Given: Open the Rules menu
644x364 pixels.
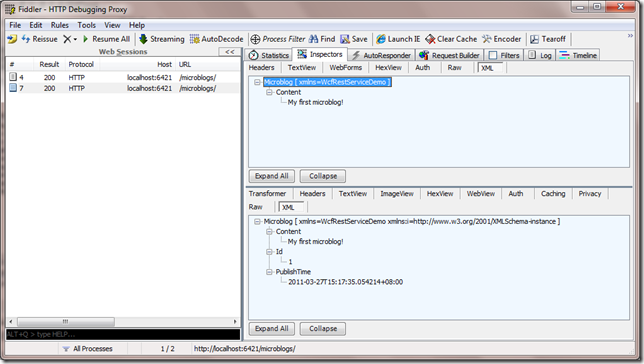Looking at the screenshot, I should click(x=60, y=25).
